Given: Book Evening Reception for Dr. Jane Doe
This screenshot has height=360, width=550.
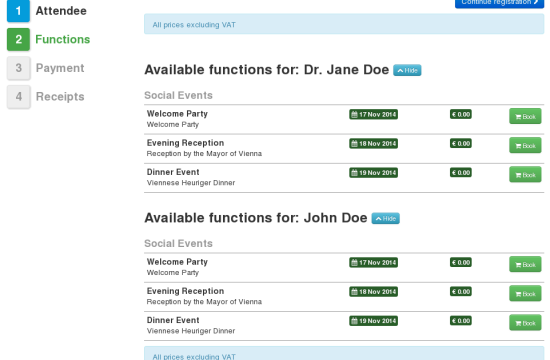Looking at the screenshot, I should coord(525,145).
